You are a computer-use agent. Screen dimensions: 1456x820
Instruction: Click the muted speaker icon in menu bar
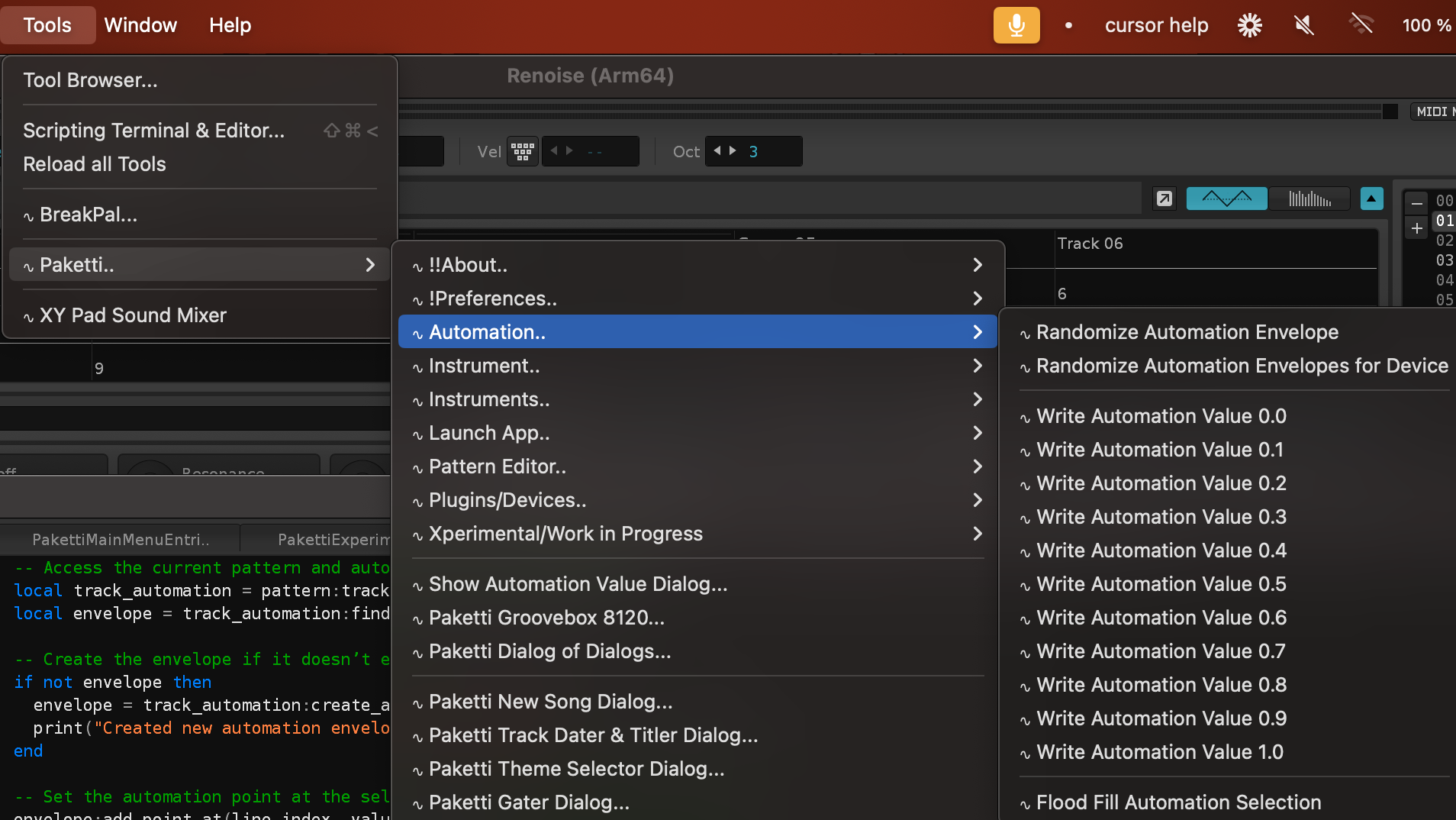point(1304,25)
